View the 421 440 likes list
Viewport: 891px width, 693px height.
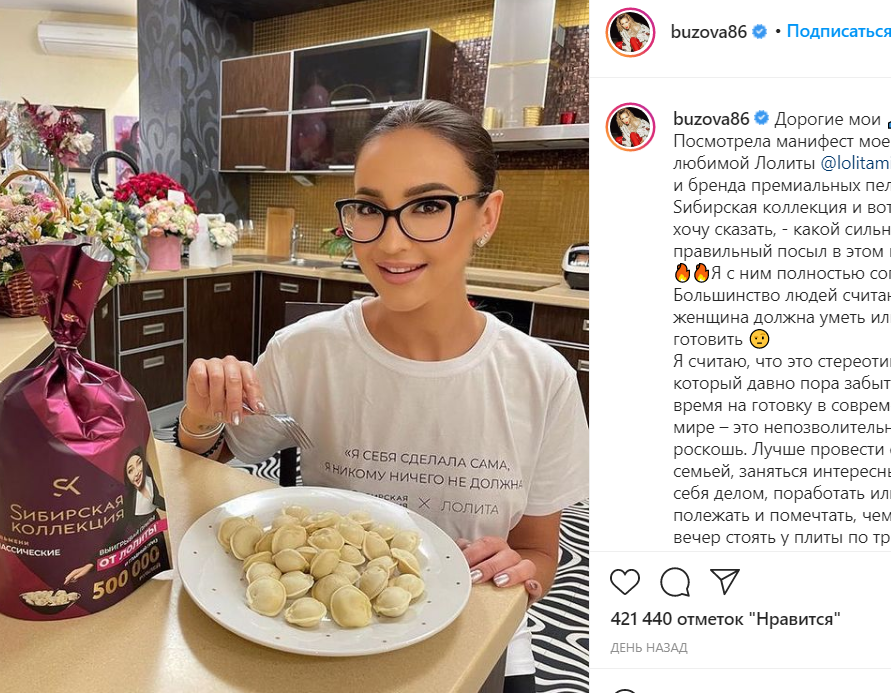pos(726,619)
